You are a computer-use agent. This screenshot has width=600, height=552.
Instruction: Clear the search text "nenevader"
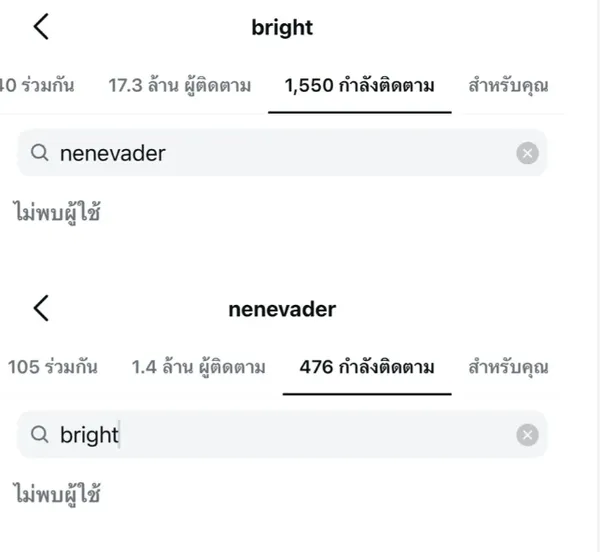pyautogui.click(x=527, y=153)
